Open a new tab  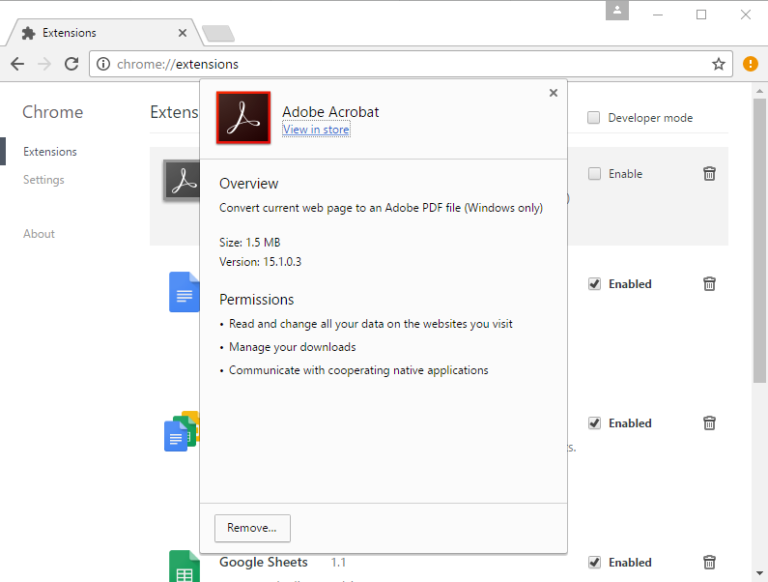tap(218, 33)
